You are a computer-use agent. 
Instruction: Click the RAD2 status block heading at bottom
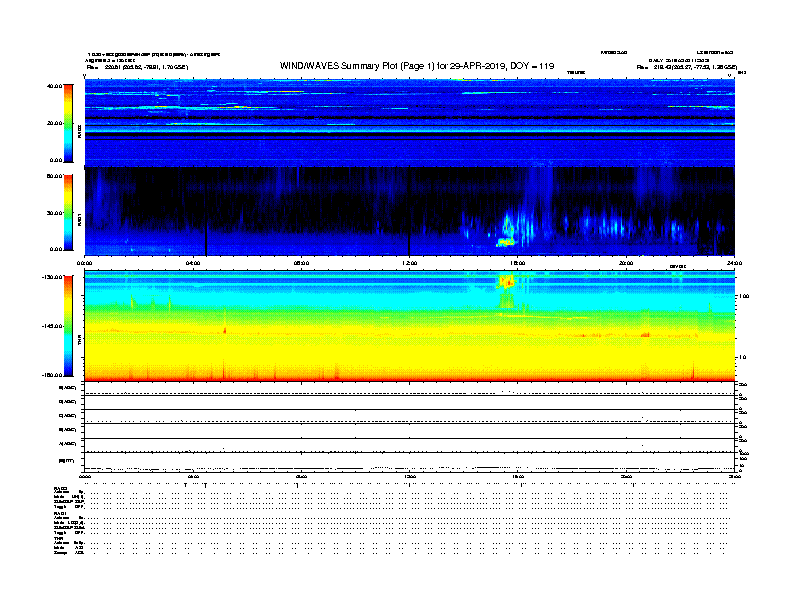click(61, 489)
